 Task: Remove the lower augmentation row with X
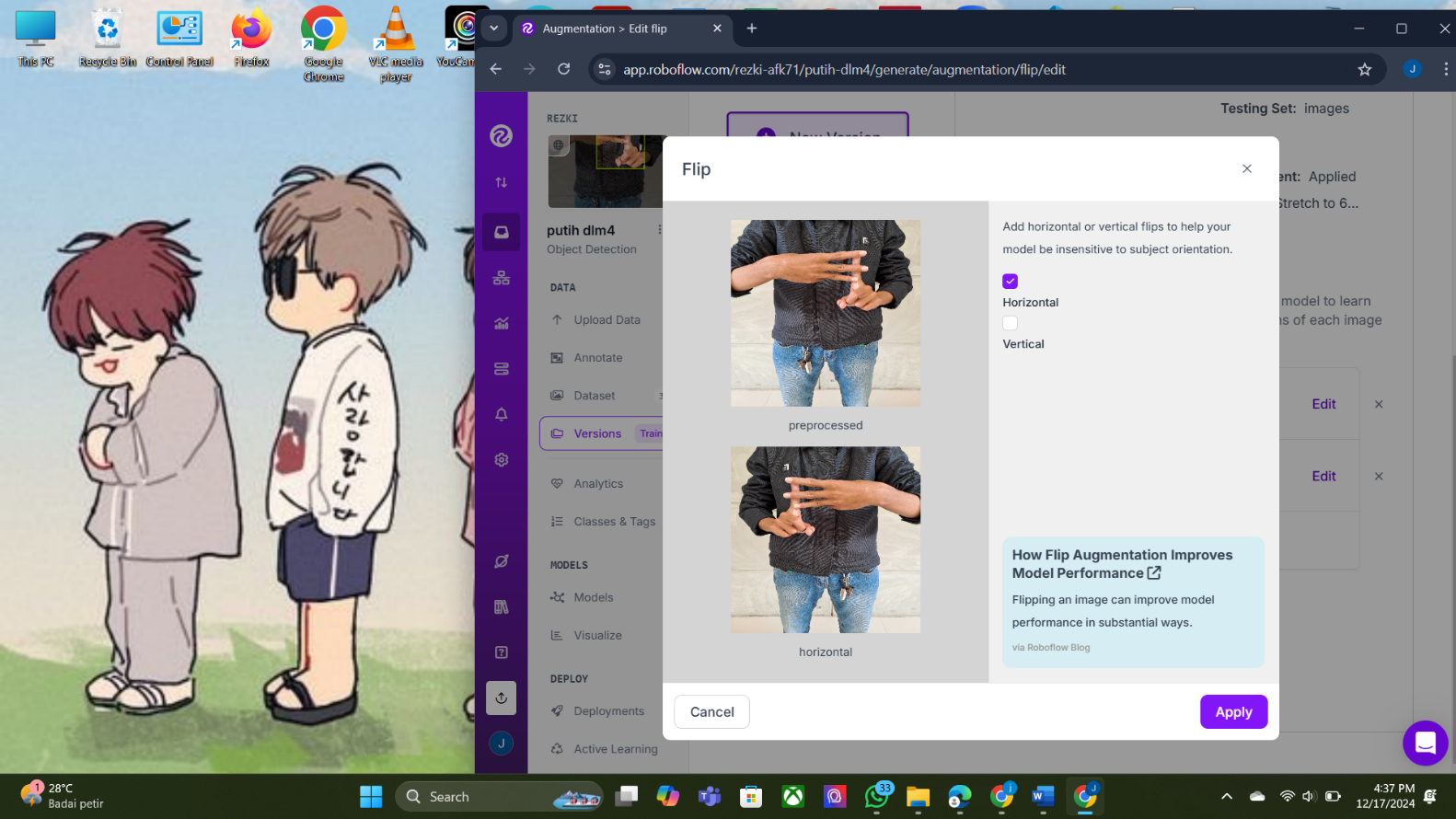pyautogui.click(x=1379, y=476)
